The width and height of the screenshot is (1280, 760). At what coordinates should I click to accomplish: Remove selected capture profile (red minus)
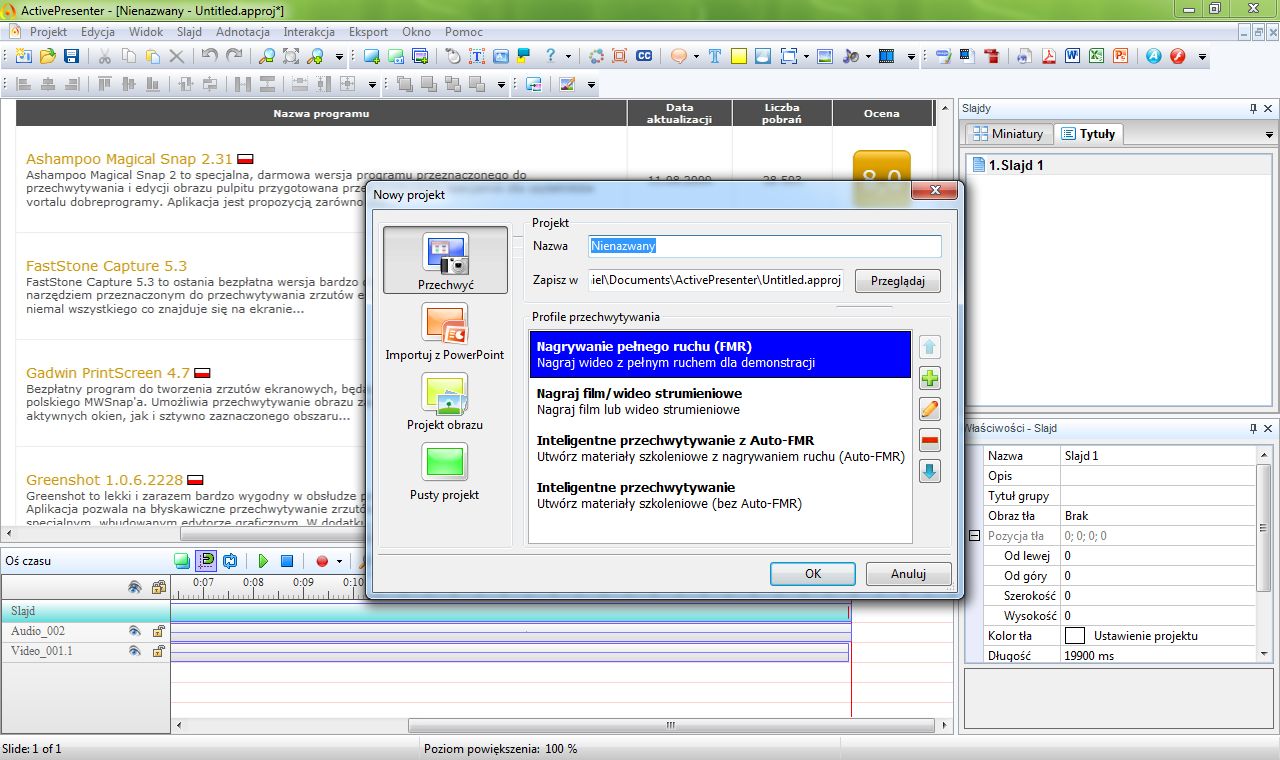(930, 440)
